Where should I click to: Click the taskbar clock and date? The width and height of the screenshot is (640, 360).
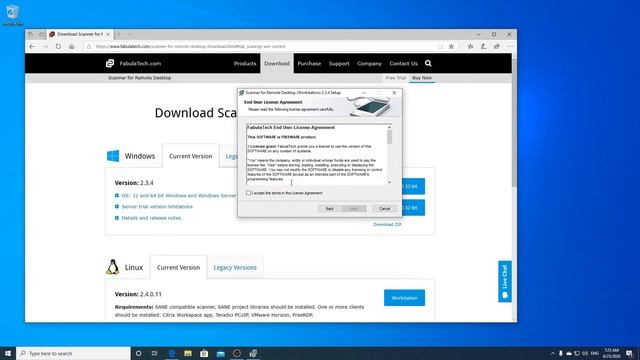[611, 353]
